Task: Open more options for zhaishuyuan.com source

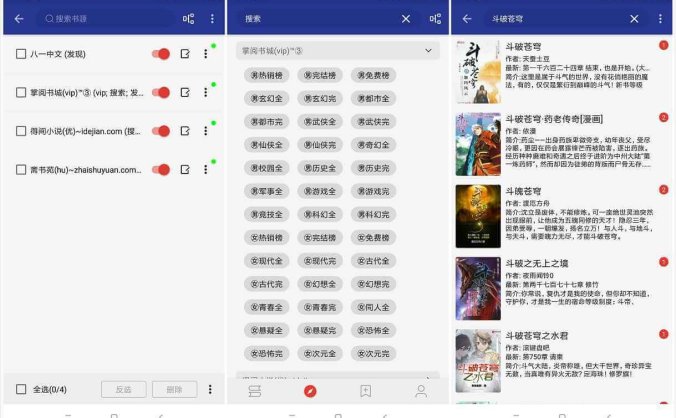Action: 206,169
